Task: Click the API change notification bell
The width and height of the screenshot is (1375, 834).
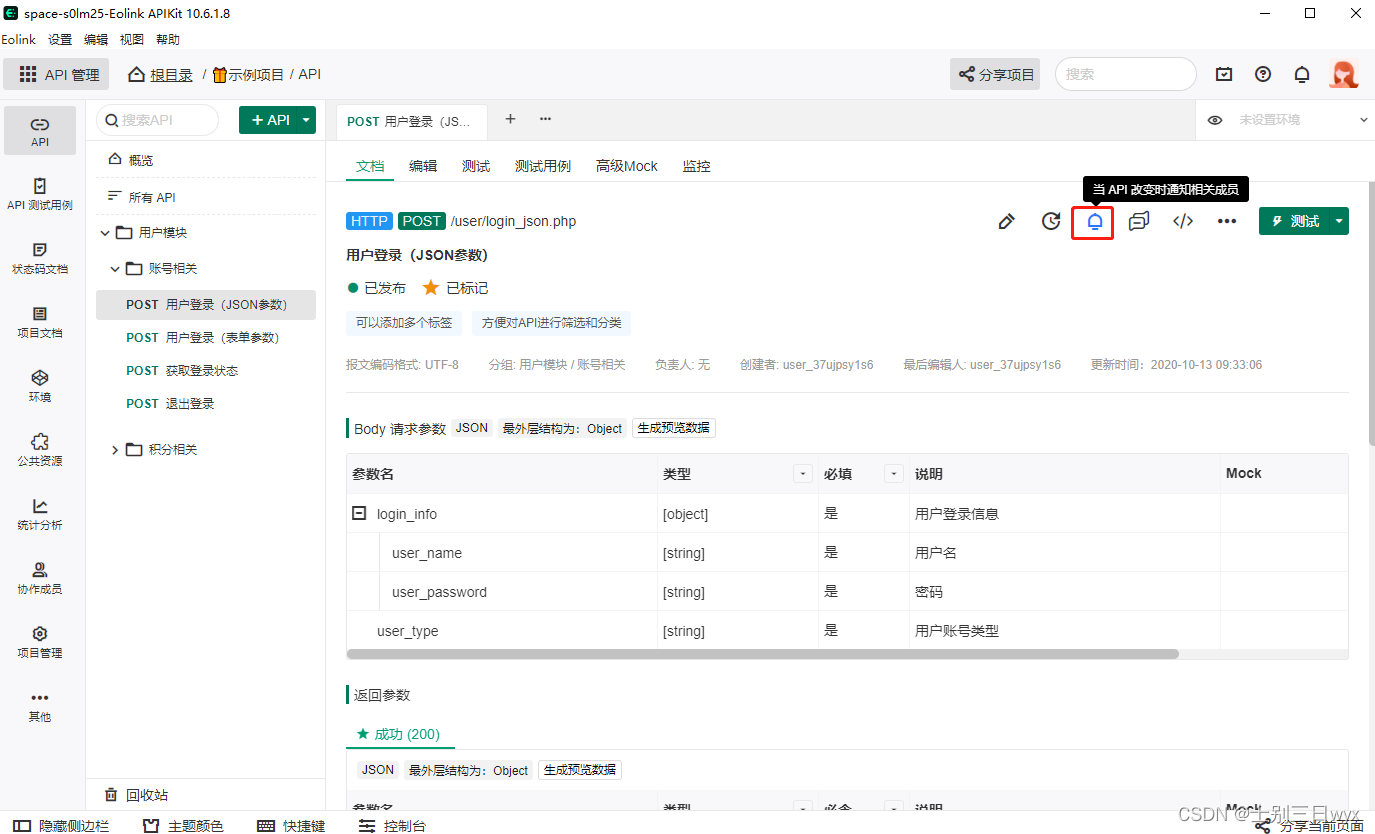Action: 1095,221
